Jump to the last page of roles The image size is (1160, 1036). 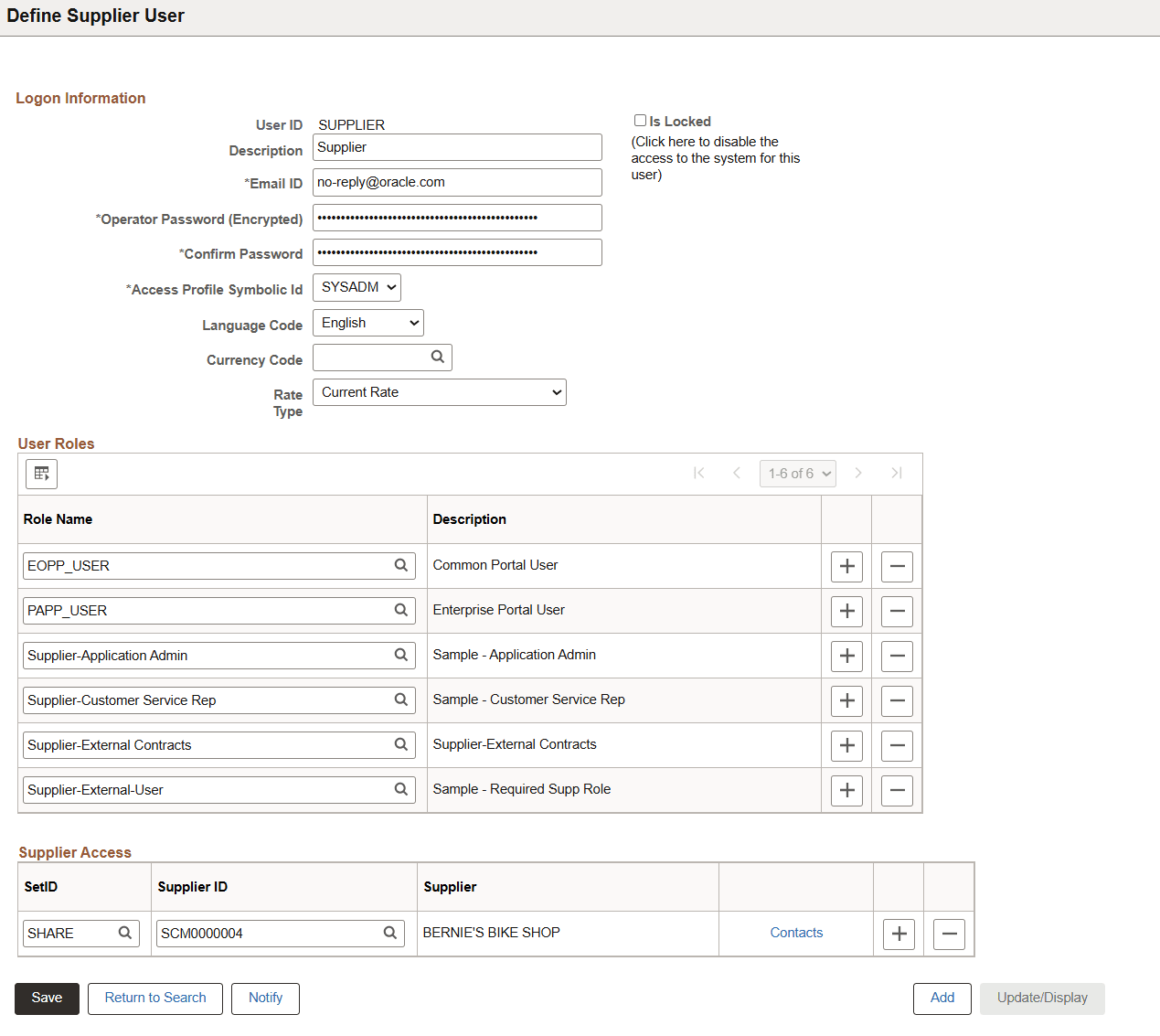click(x=897, y=473)
